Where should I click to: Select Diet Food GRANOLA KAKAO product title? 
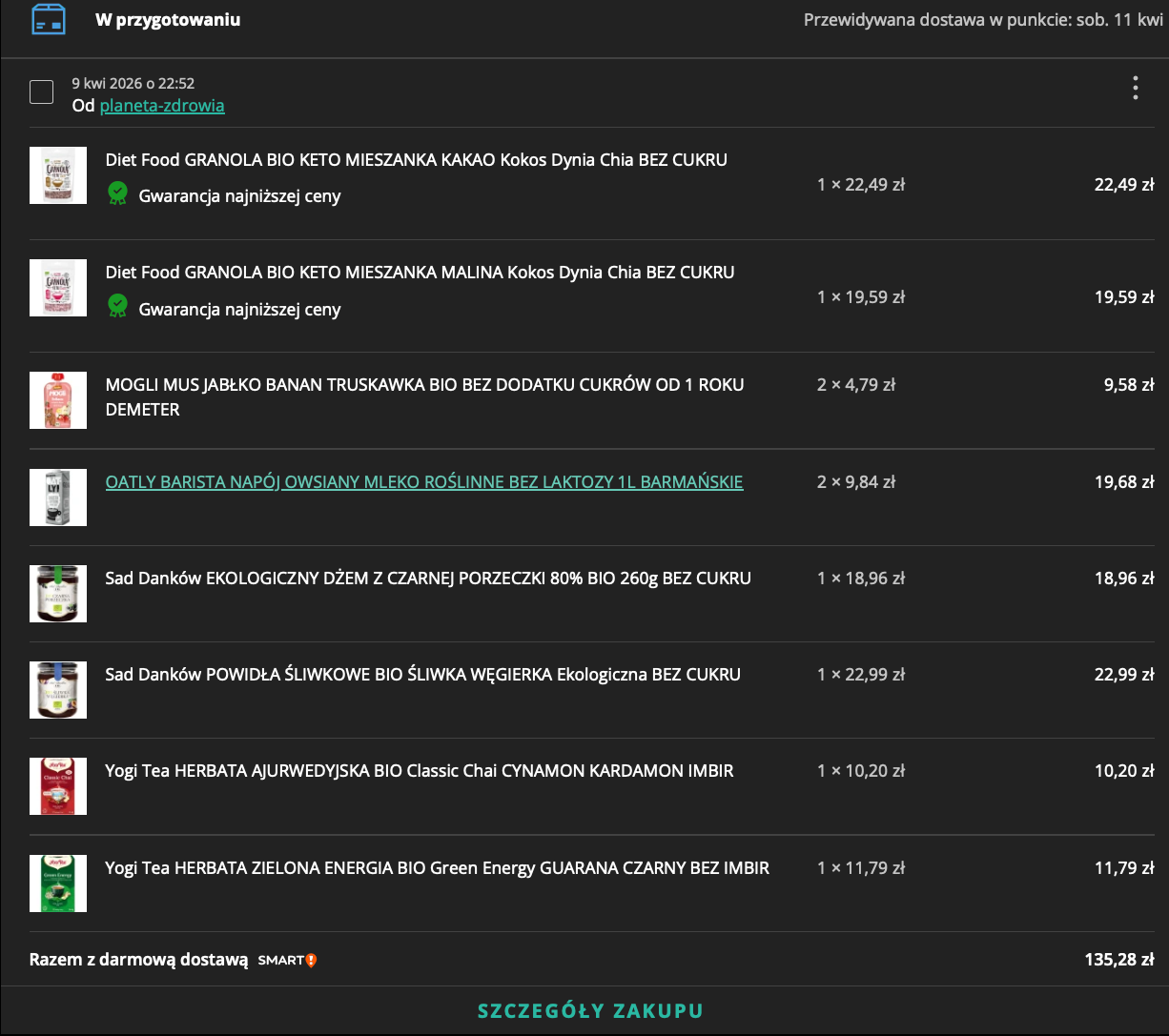point(417,160)
